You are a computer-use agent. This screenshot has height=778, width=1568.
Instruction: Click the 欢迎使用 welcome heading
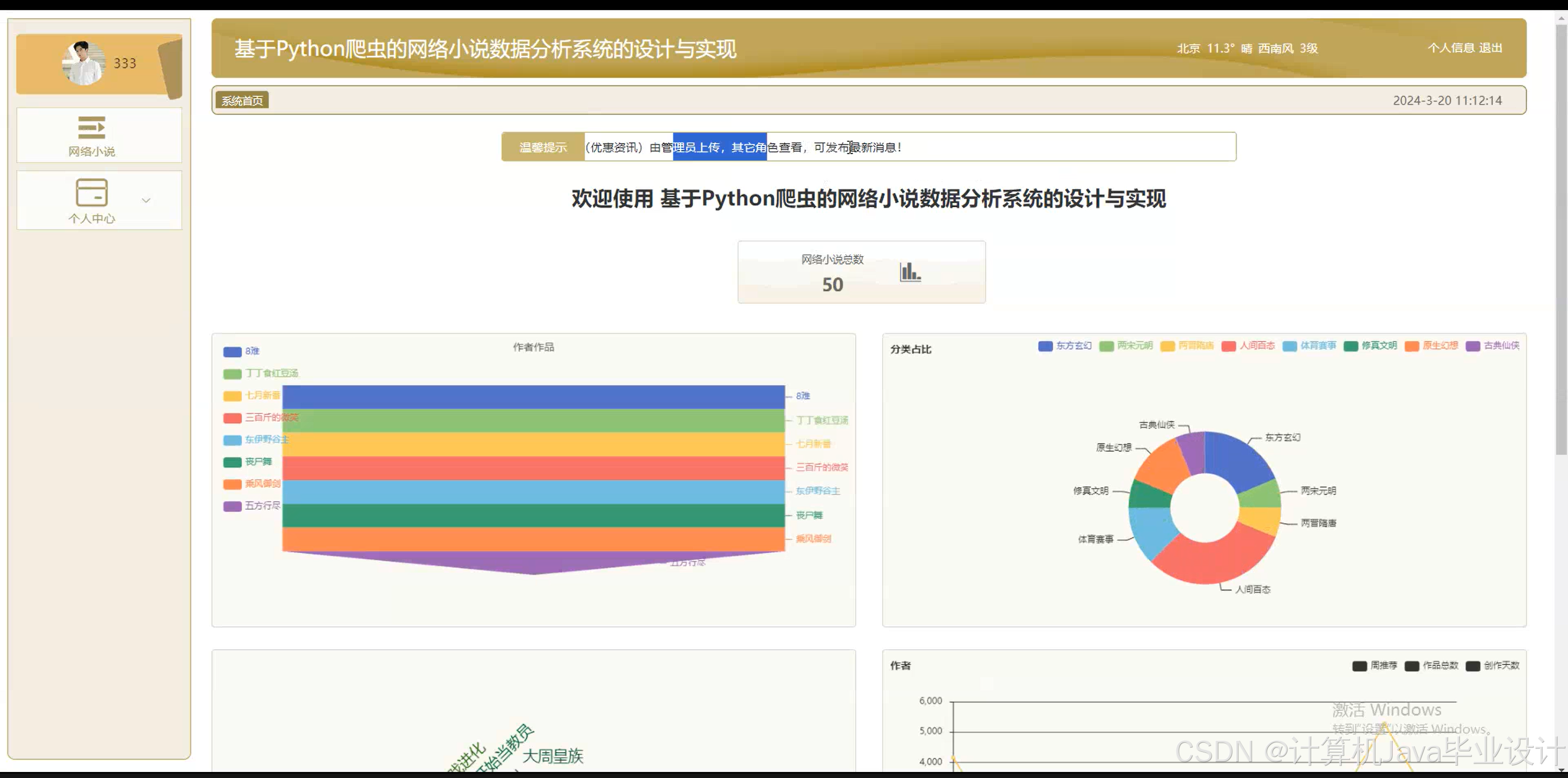tap(869, 199)
